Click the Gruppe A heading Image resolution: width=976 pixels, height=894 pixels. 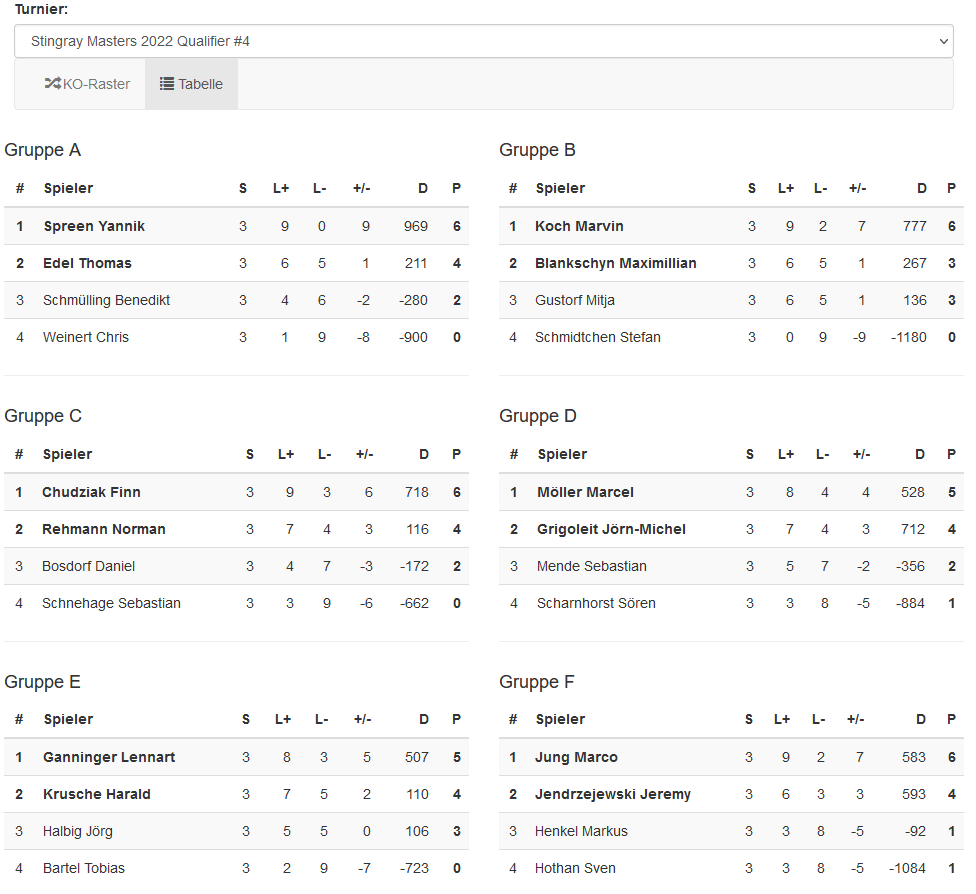(43, 150)
